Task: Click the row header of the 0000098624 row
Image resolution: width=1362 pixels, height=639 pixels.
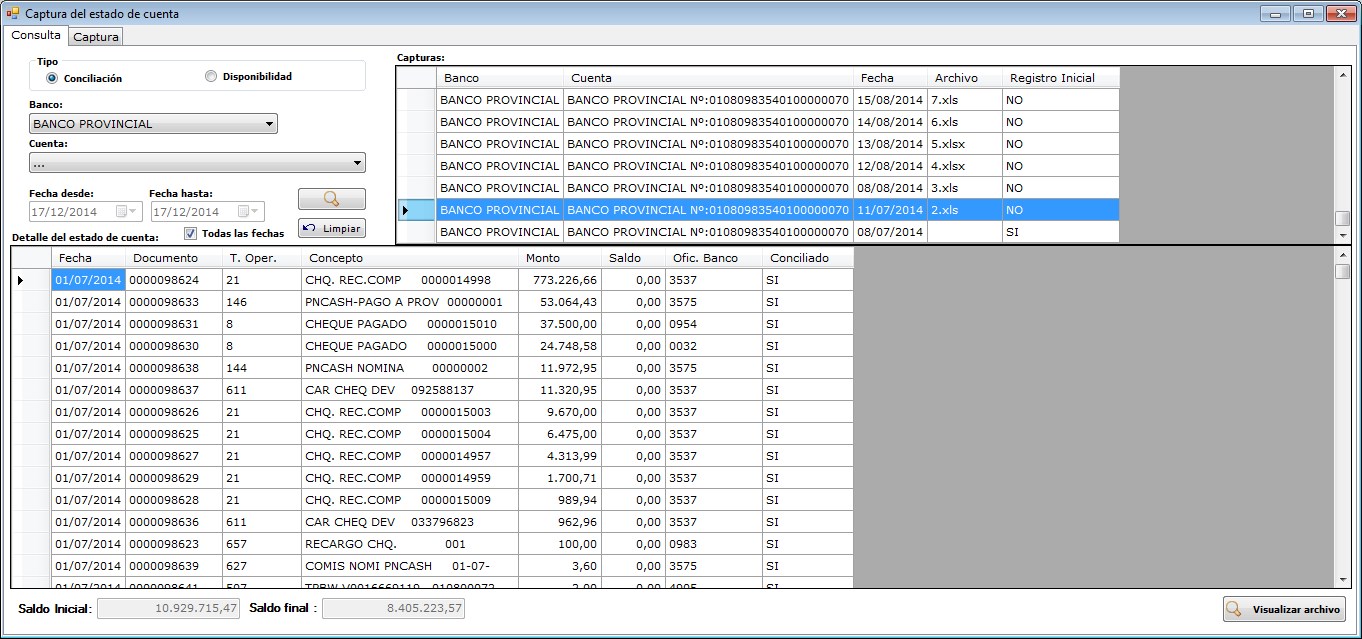Action: (x=31, y=280)
